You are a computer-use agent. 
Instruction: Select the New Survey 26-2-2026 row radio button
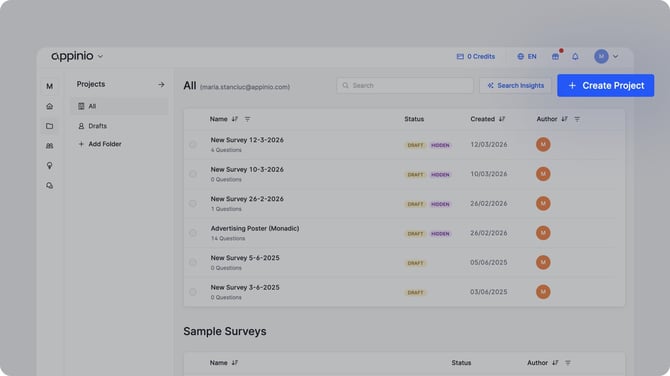[x=193, y=204]
